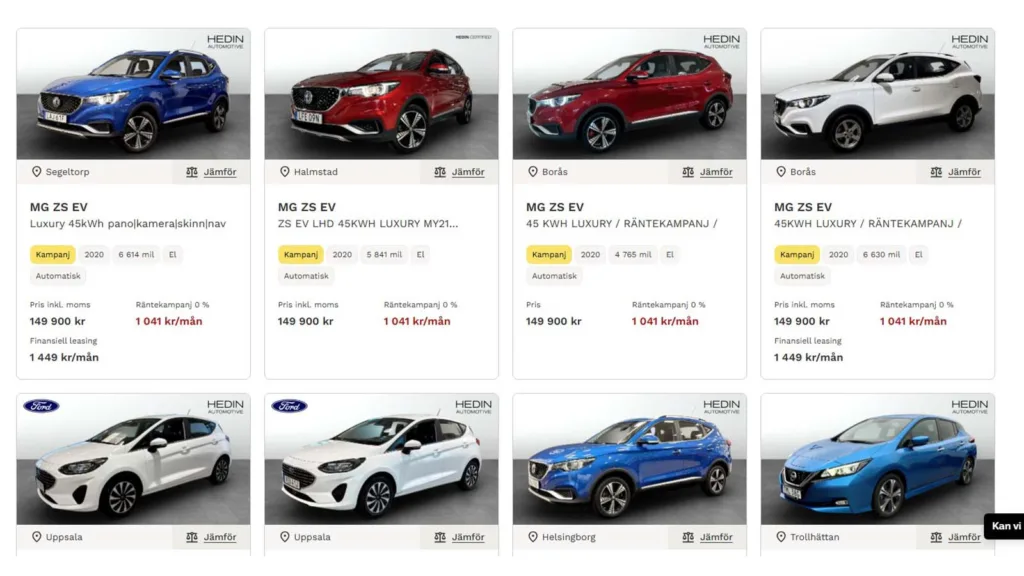Open the red MG ZS EV Halmstad photo

(x=381, y=94)
